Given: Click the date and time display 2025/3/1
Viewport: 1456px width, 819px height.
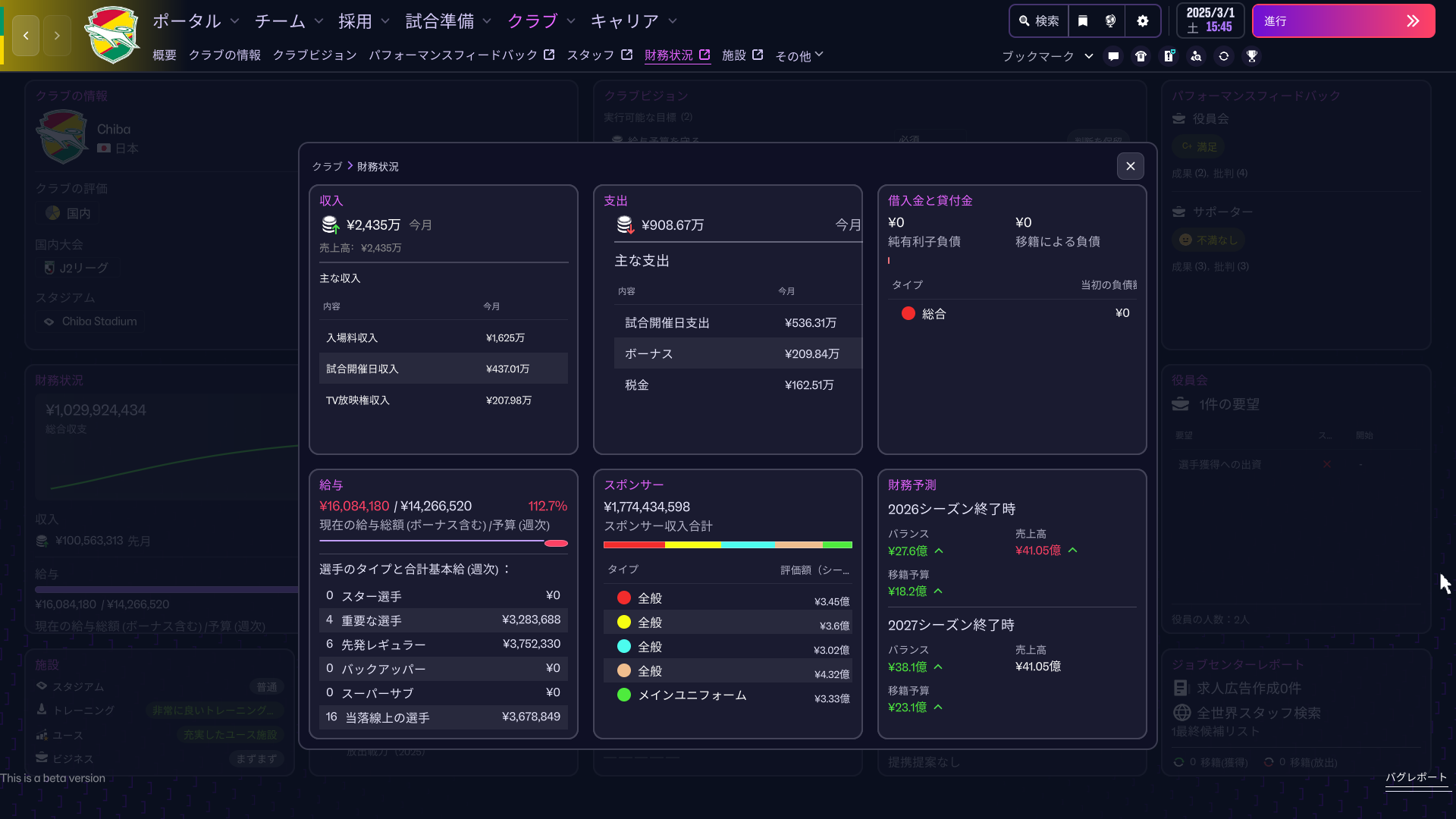Looking at the screenshot, I should (1210, 20).
